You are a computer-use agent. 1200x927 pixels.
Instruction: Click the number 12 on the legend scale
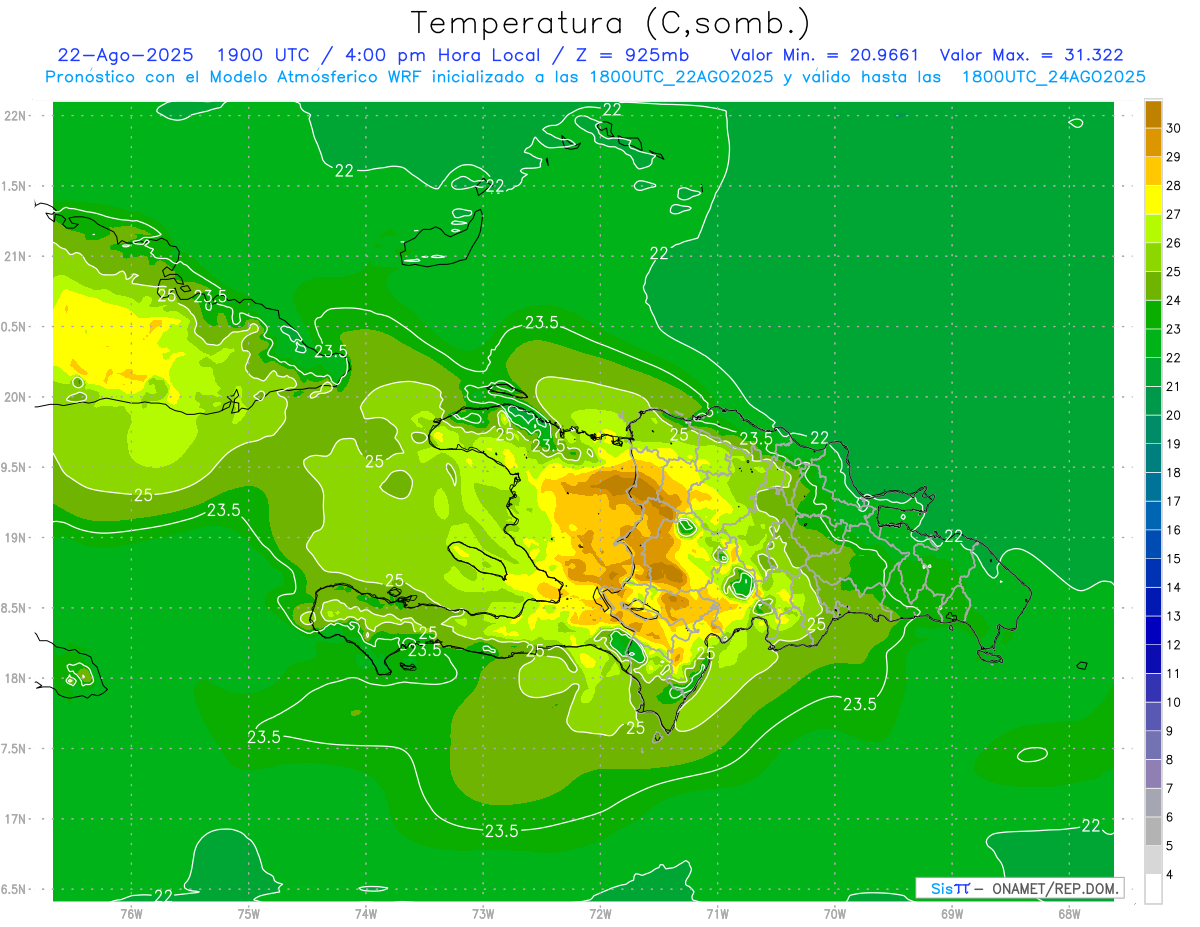point(1173,645)
